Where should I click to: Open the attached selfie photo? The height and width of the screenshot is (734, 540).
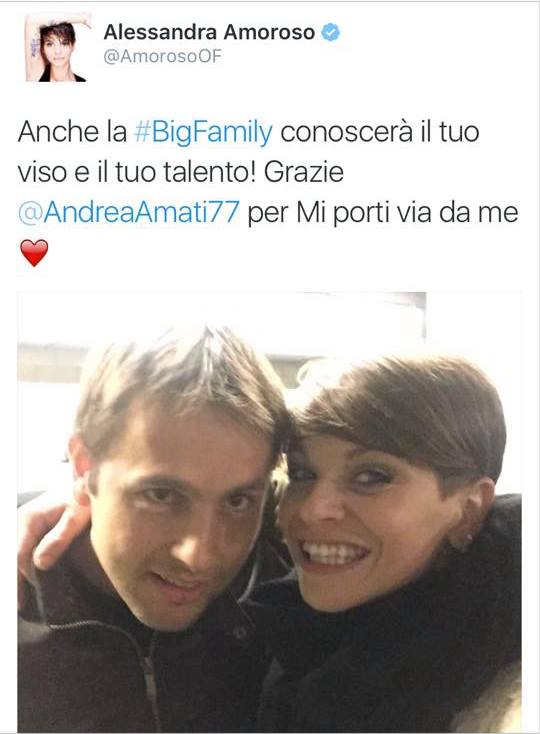pyautogui.click(x=270, y=512)
